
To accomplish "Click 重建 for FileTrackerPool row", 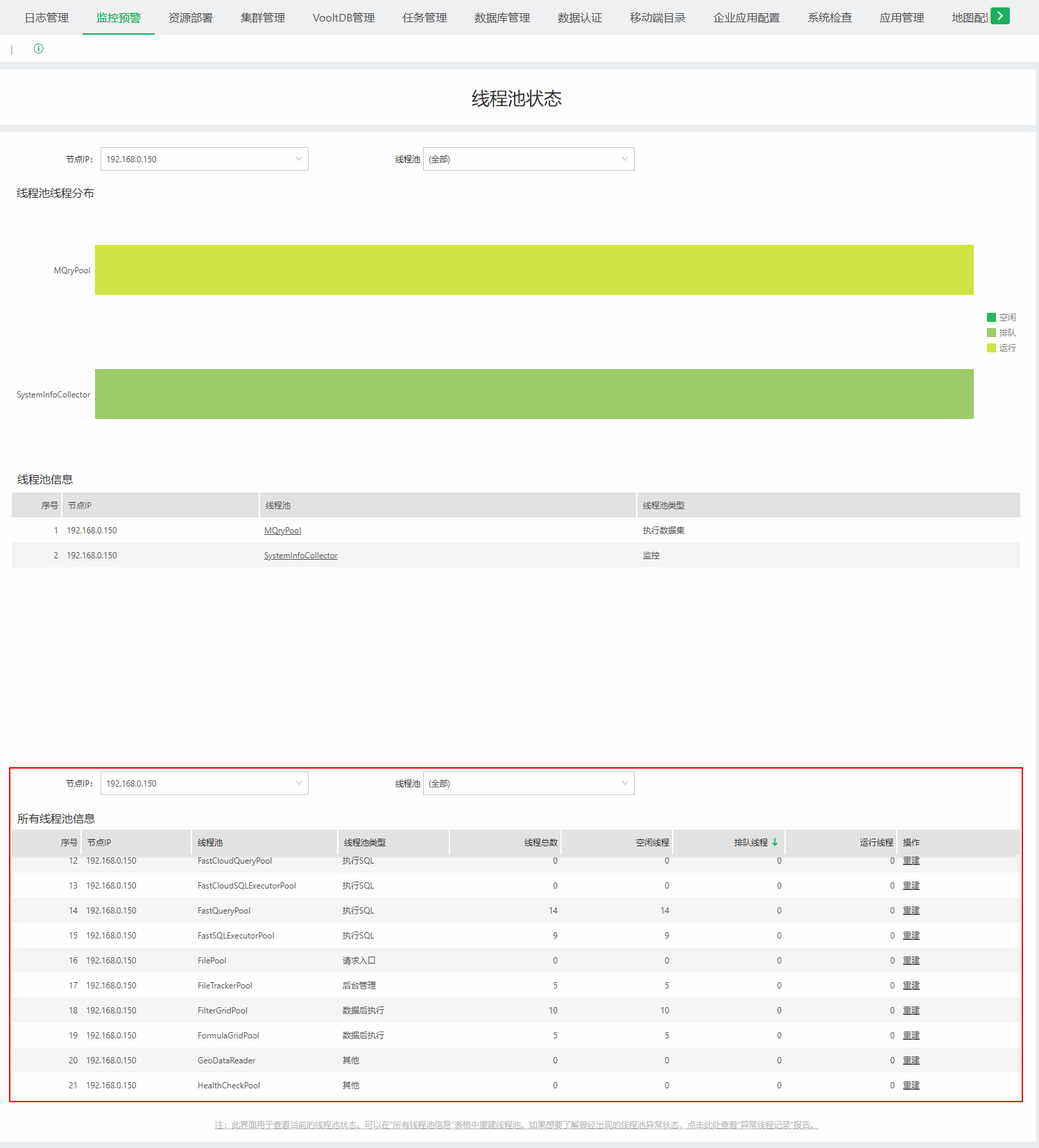I will pos(911,986).
